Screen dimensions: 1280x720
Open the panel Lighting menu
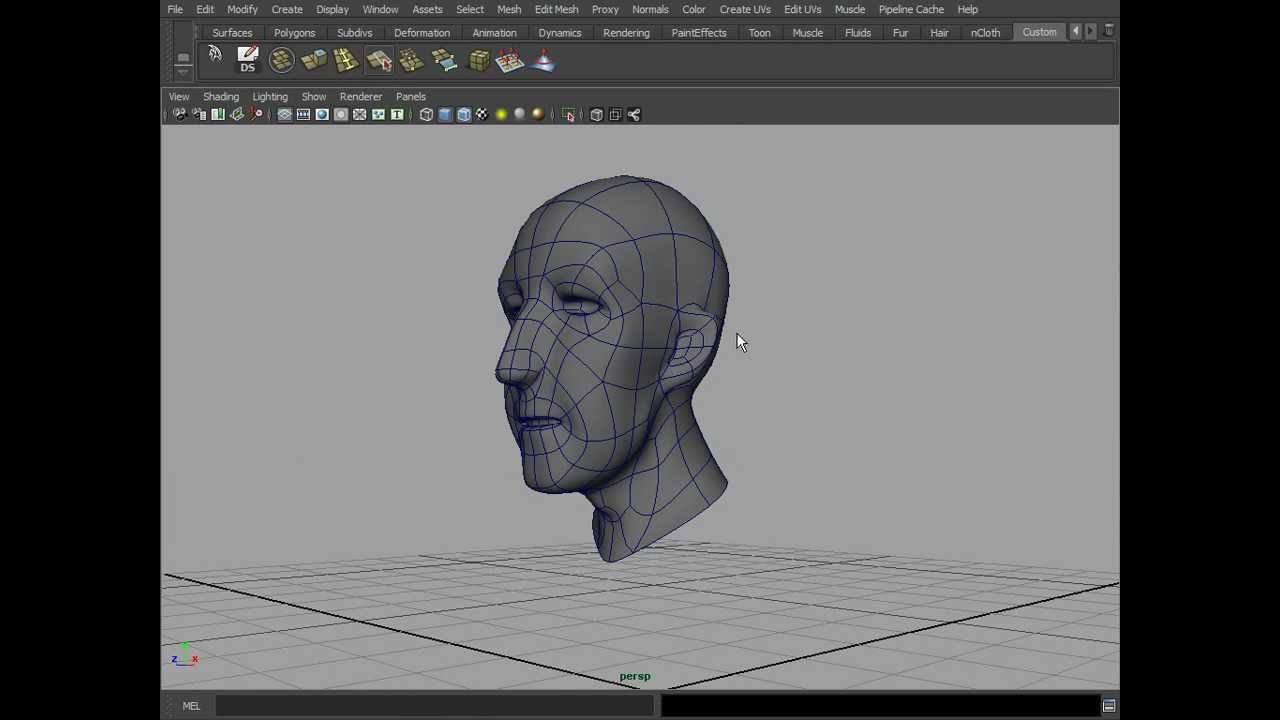[x=270, y=97]
